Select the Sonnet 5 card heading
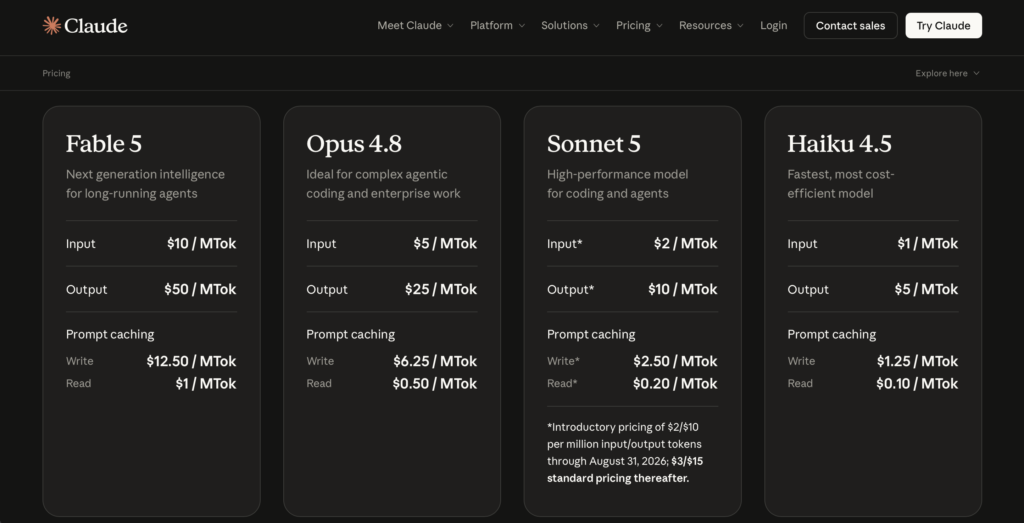The width and height of the screenshot is (1024, 523). 594,144
